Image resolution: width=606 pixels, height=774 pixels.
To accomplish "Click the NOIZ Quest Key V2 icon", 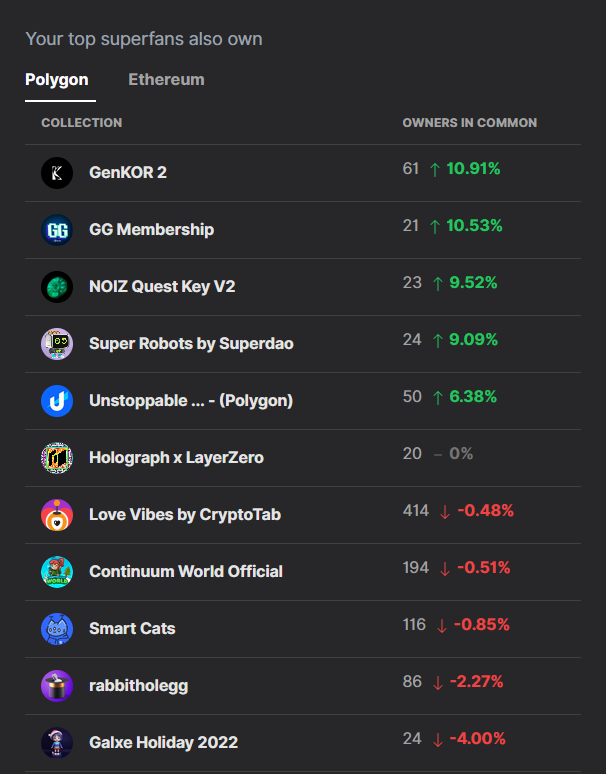I will click(x=57, y=287).
